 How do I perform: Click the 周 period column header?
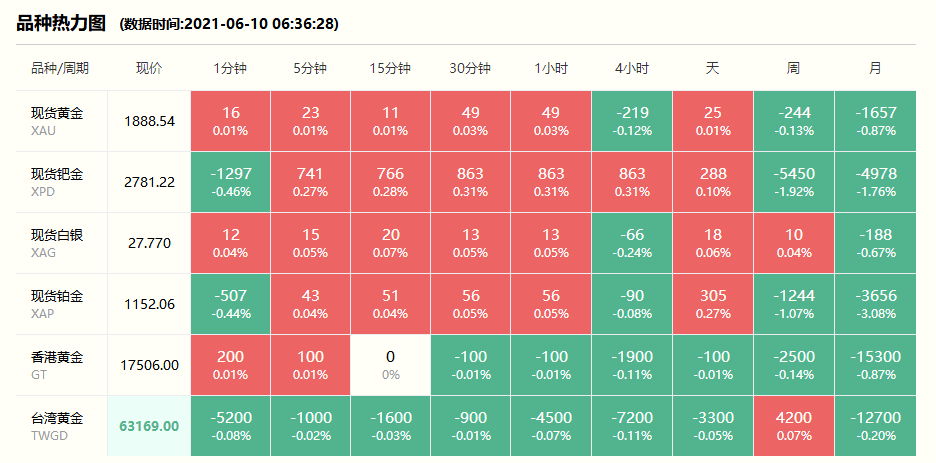[793, 68]
